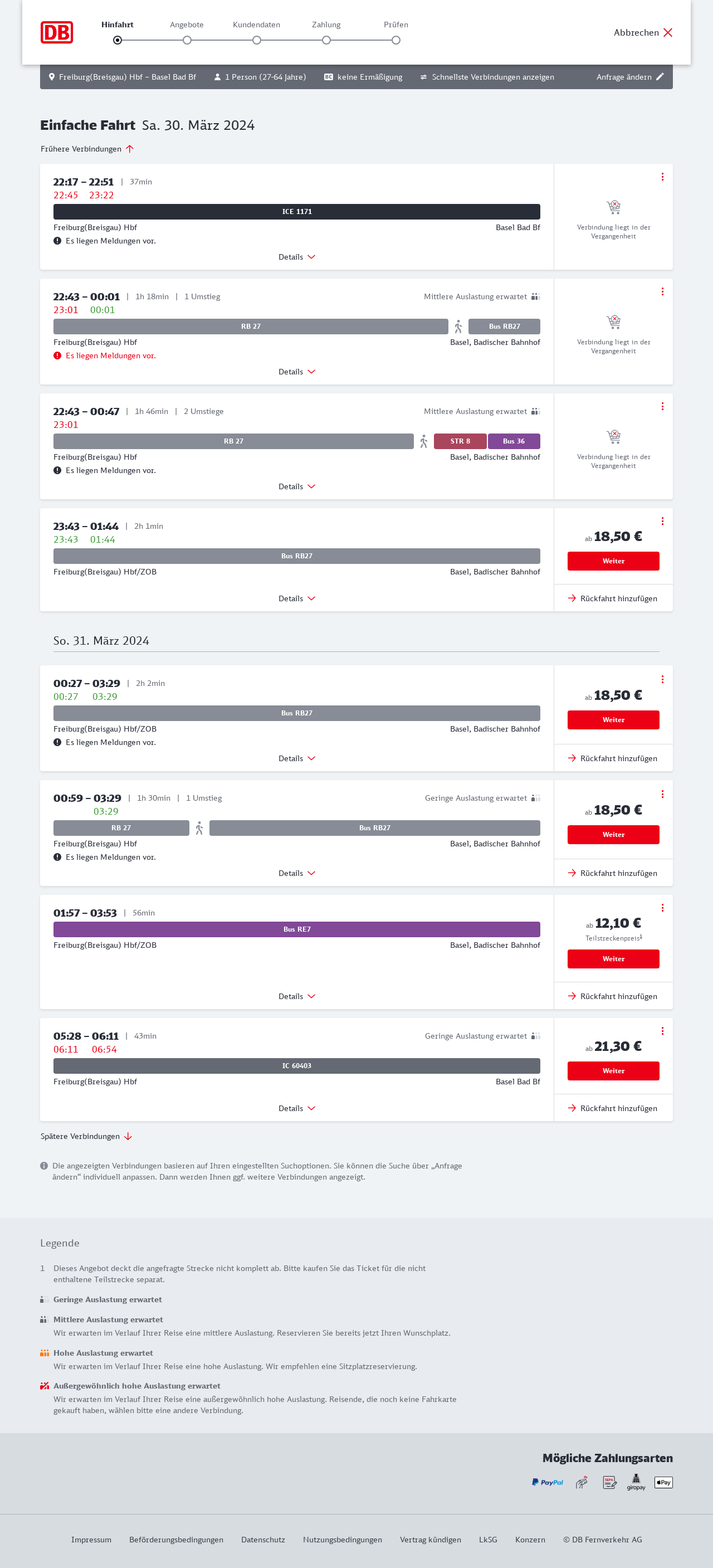Expand Details for the ICE 1171 connection
This screenshot has height=1568, width=713.
(296, 257)
